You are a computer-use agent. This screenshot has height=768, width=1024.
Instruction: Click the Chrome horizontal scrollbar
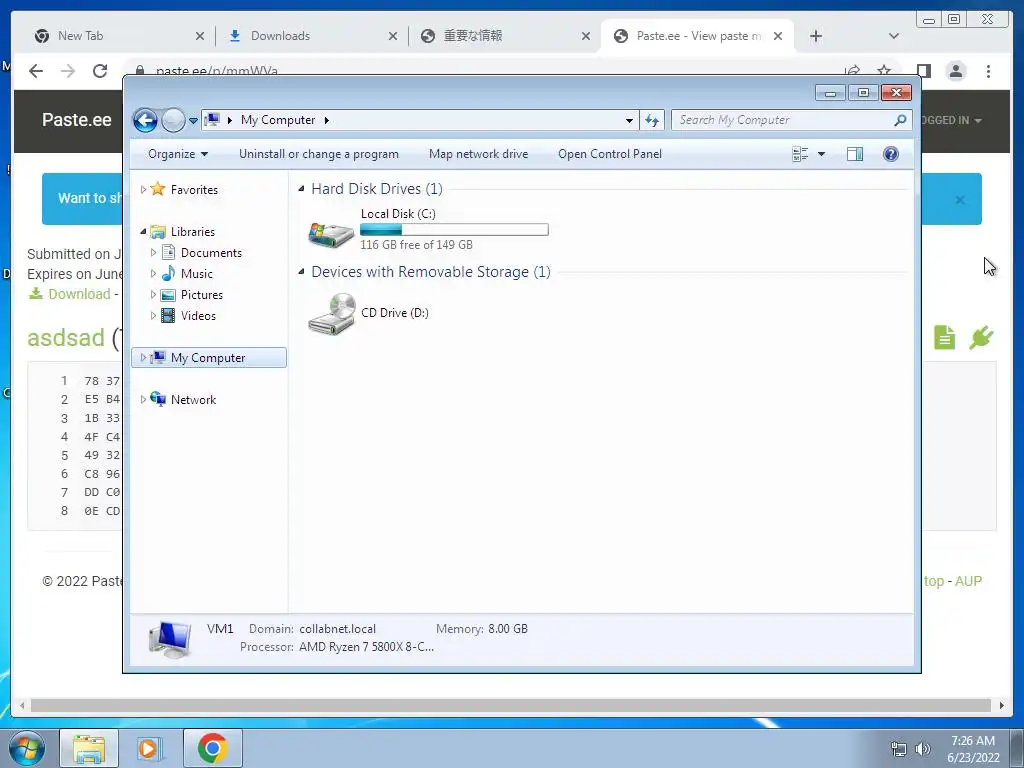pos(511,705)
